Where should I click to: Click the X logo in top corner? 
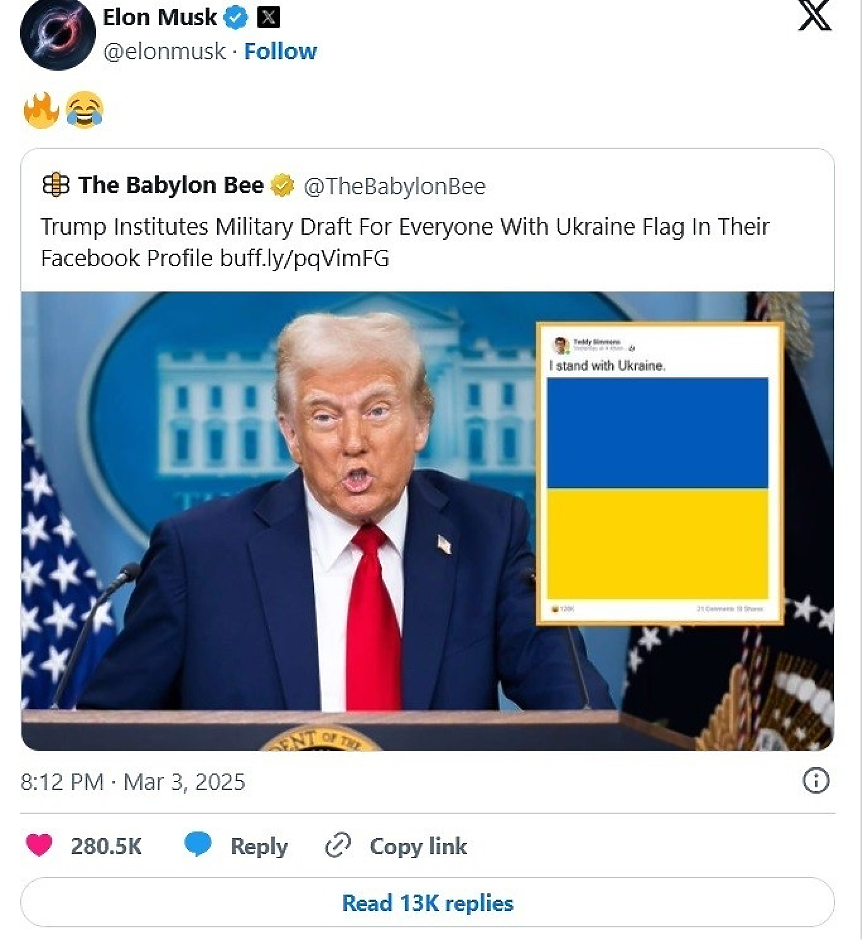815,14
